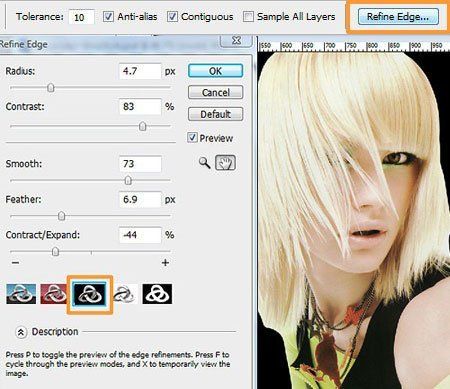Click the Feather value field

(140, 199)
